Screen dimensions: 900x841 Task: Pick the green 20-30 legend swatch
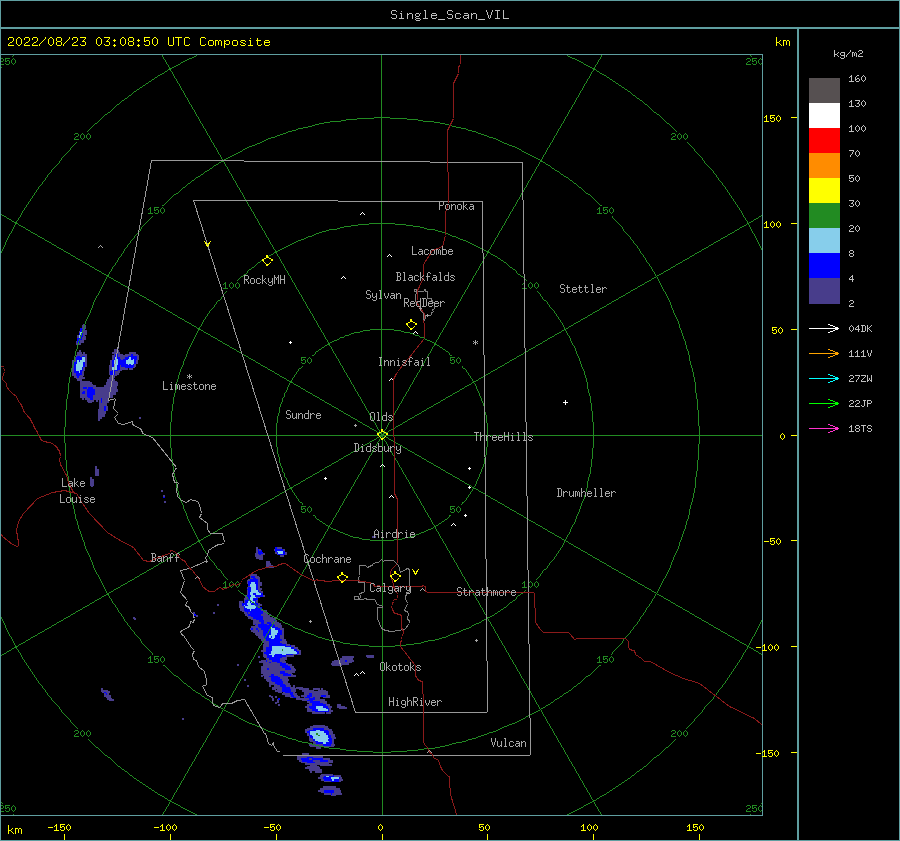point(824,216)
